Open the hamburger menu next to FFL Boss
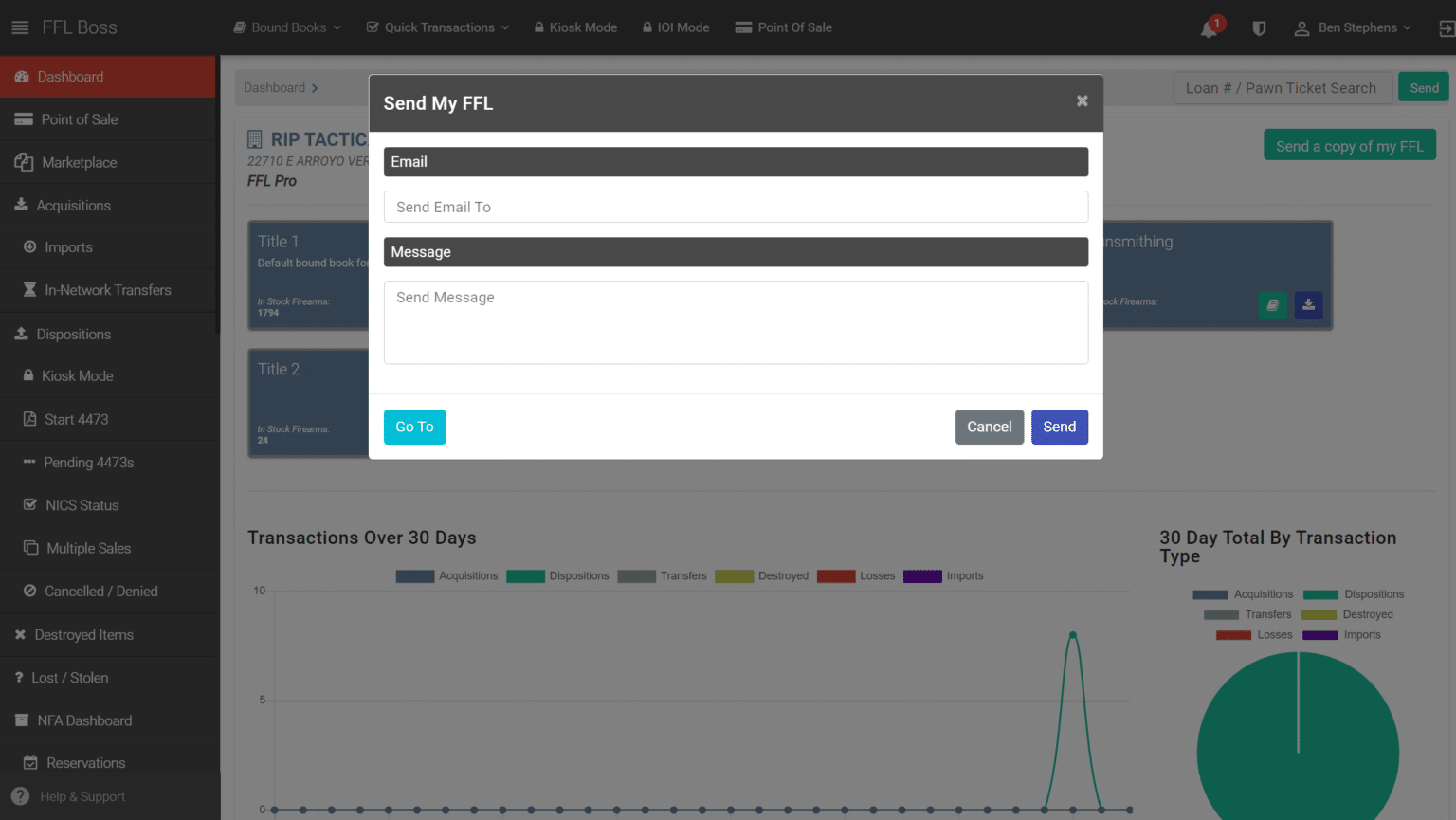The height and width of the screenshot is (820, 1456). (20, 27)
